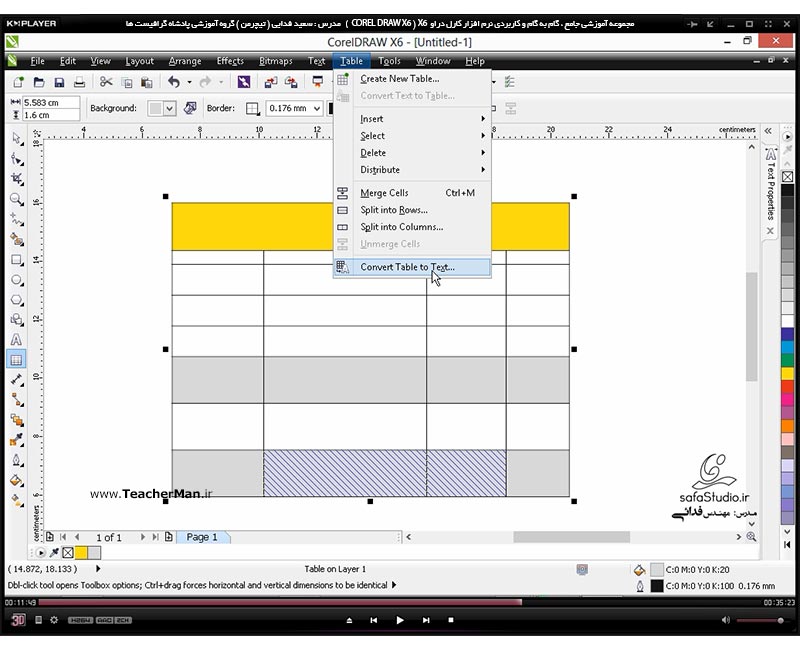The height and width of the screenshot is (650, 800).
Task: Undo the last action
Action: pos(174,82)
